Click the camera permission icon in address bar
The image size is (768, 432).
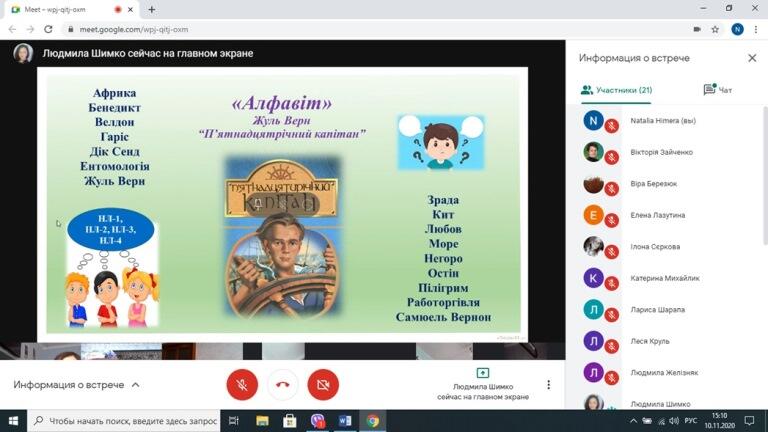point(697,29)
